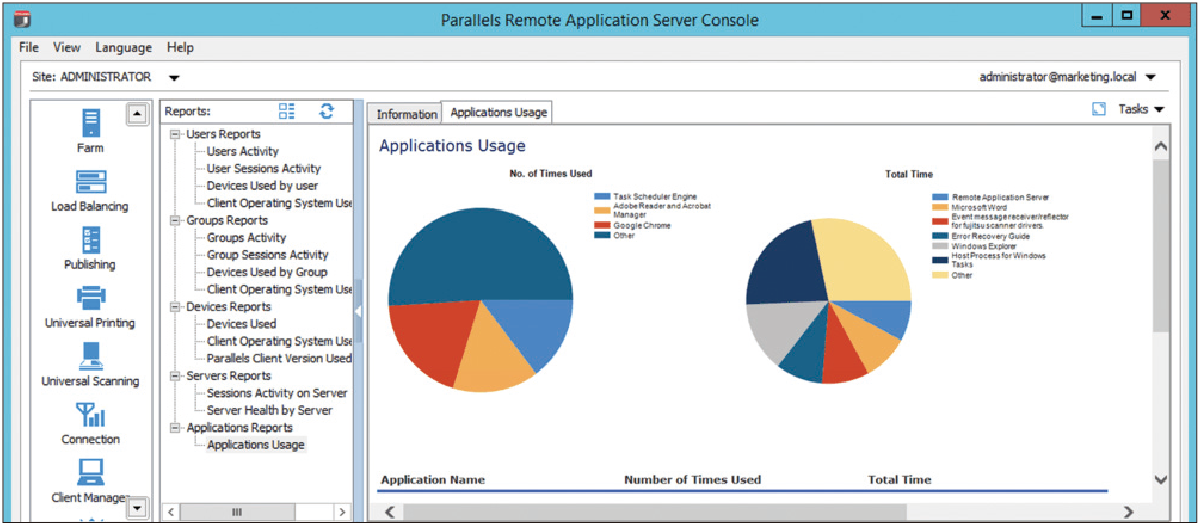Click the Application Name column header
The image size is (1201, 526).
pos(432,480)
